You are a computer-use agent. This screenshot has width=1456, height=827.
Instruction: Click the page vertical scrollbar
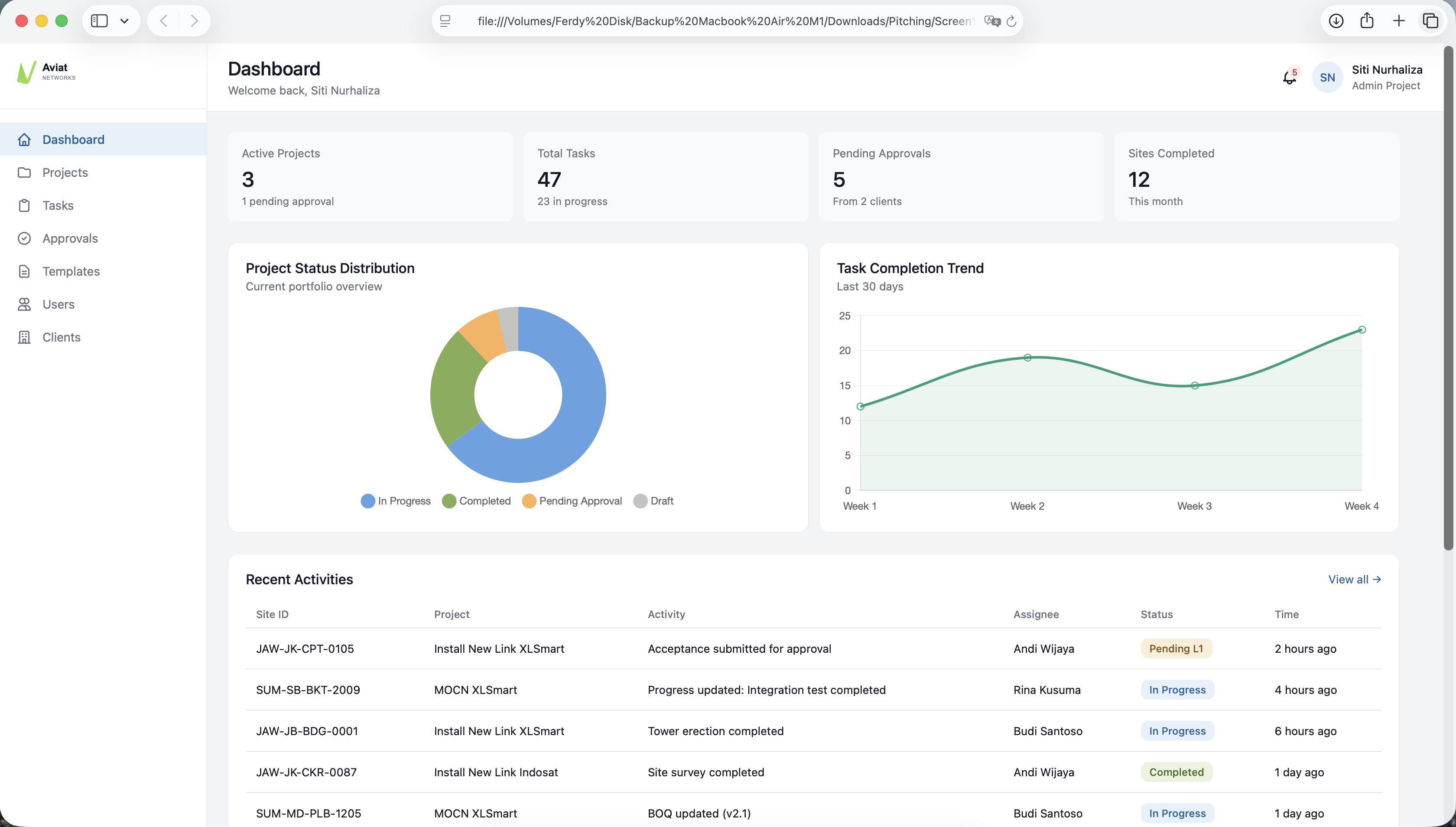(x=1449, y=298)
